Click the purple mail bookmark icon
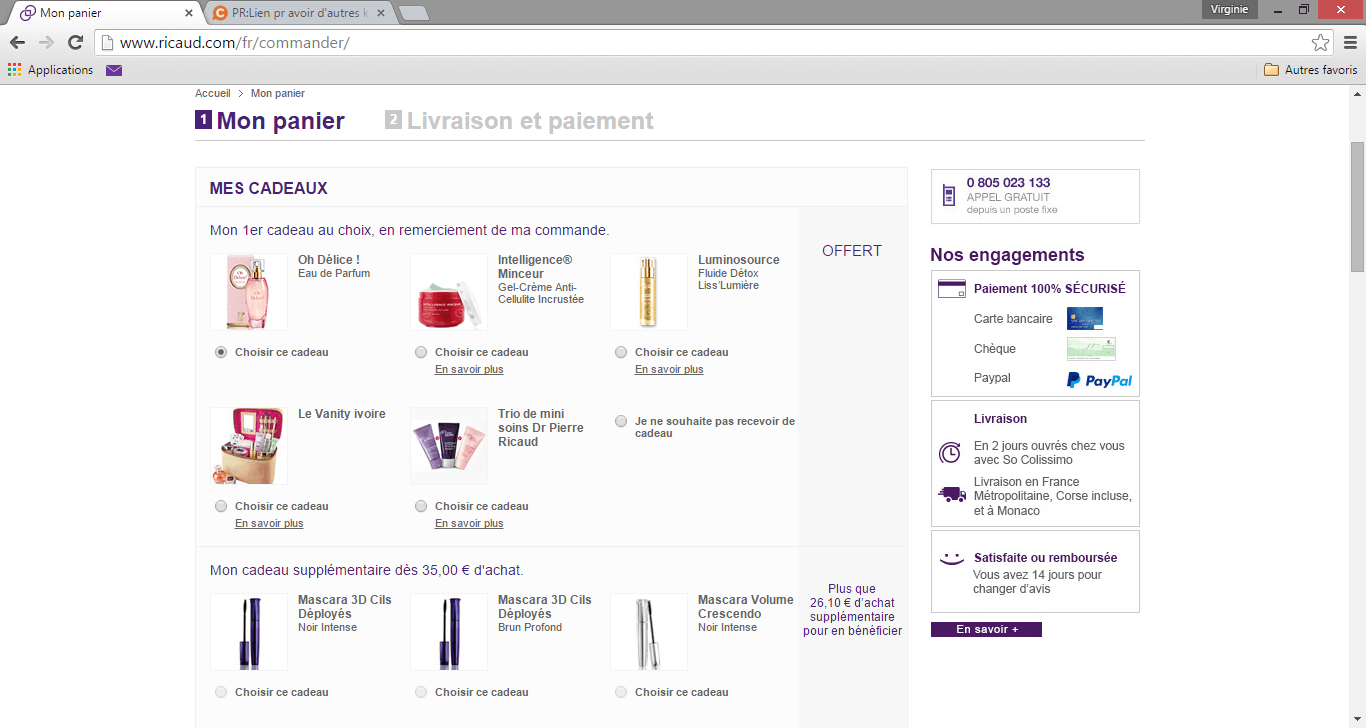The image size is (1366, 728). [114, 70]
